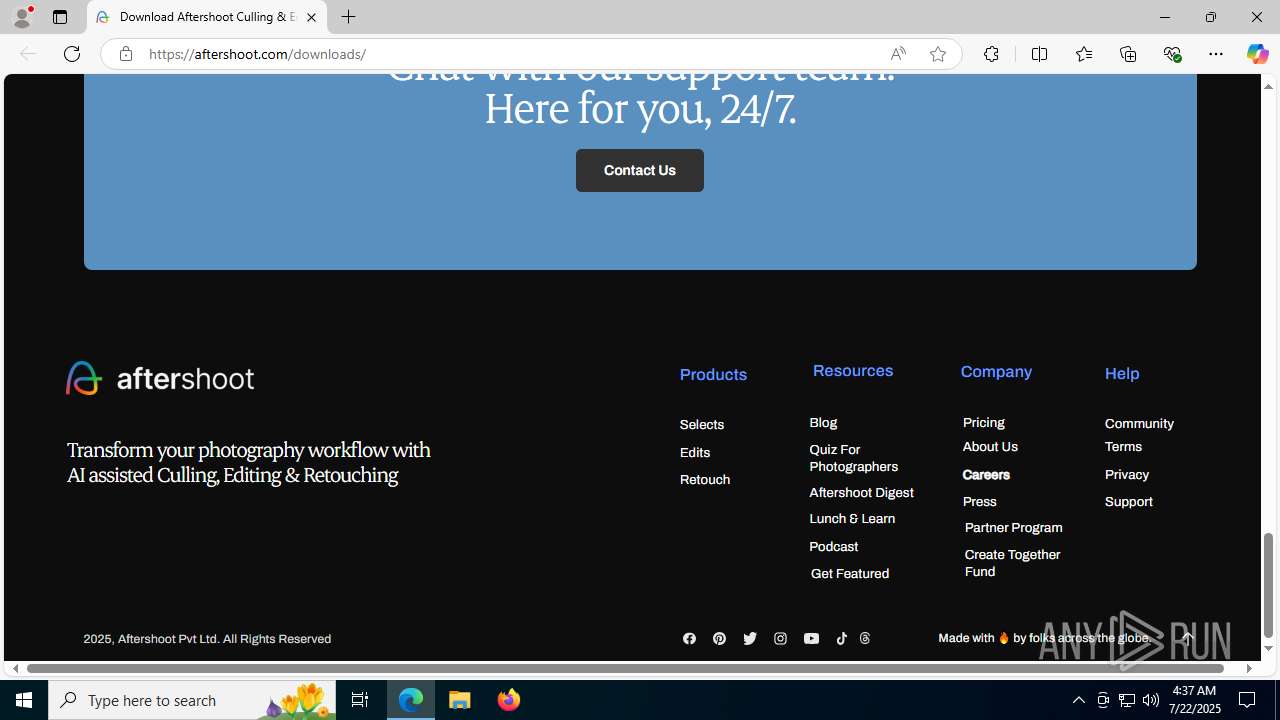
Task: Open Task View on taskbar
Action: [x=360, y=700]
